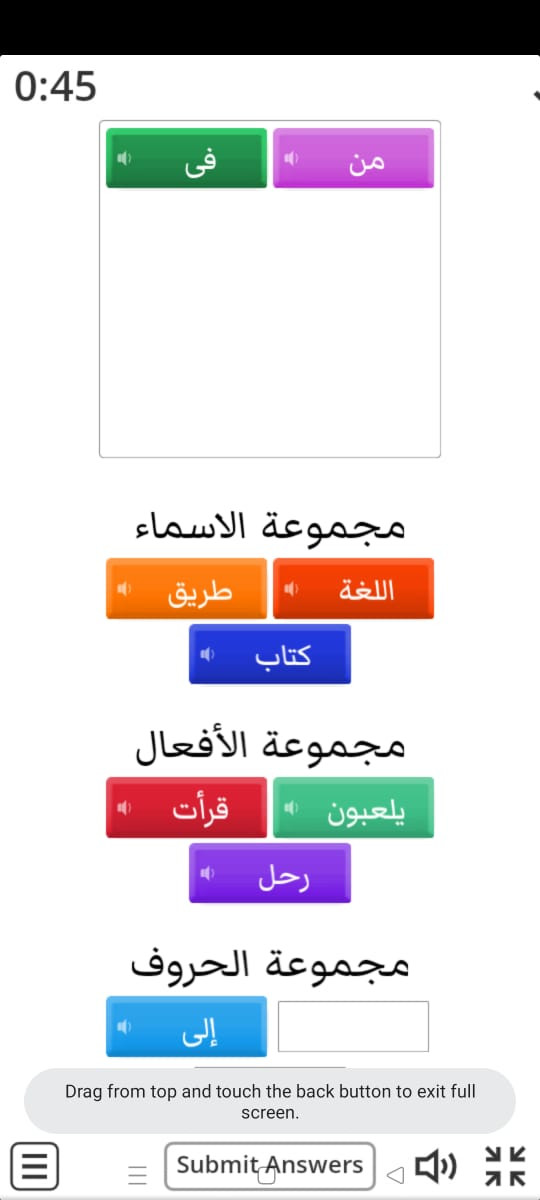This screenshot has height=1200, width=540.
Task: Tap speaker icon on orange طريق tile
Action: pyautogui.click(x=122, y=589)
